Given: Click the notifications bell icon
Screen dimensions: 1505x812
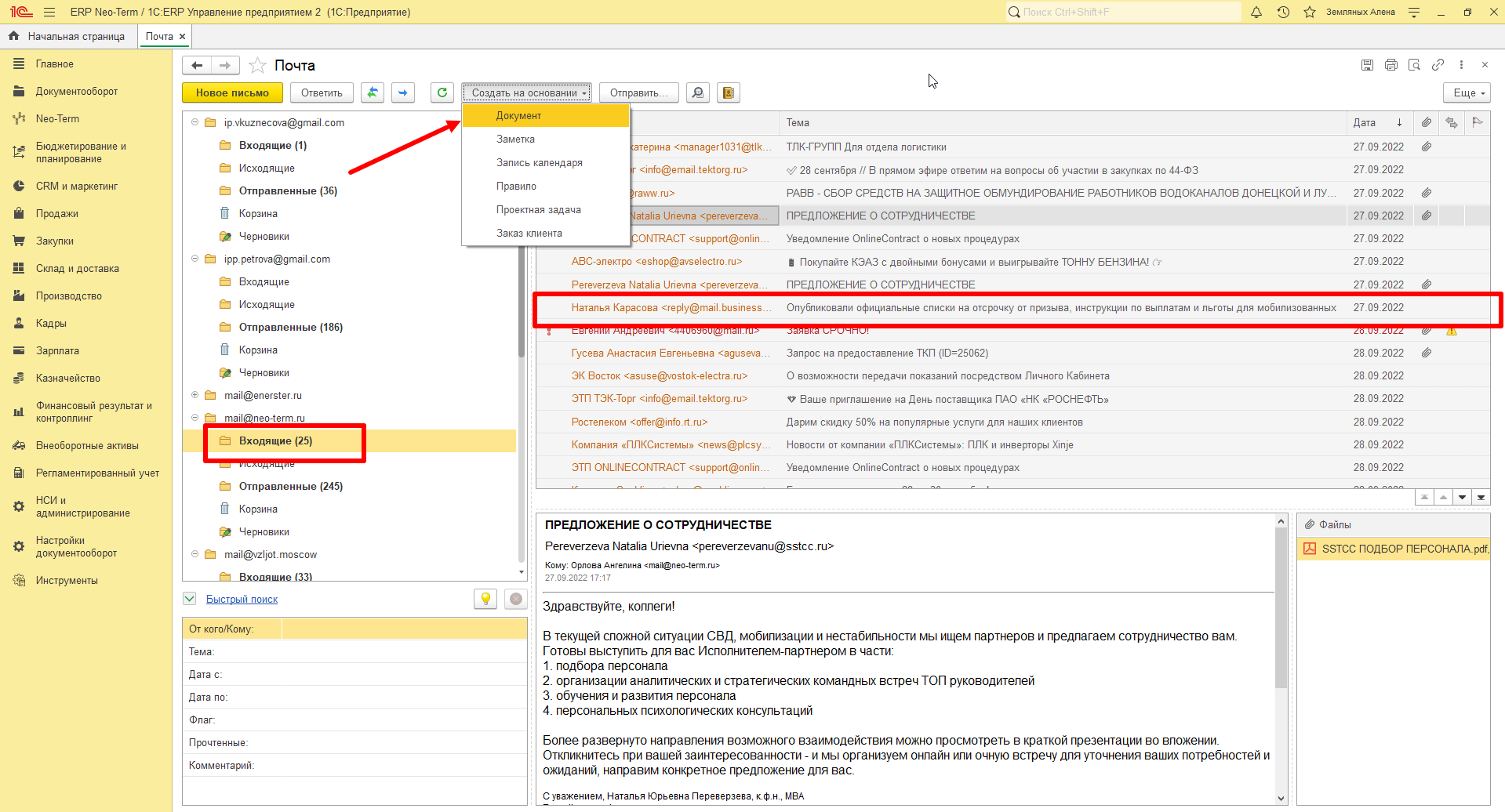Looking at the screenshot, I should (x=1256, y=12).
